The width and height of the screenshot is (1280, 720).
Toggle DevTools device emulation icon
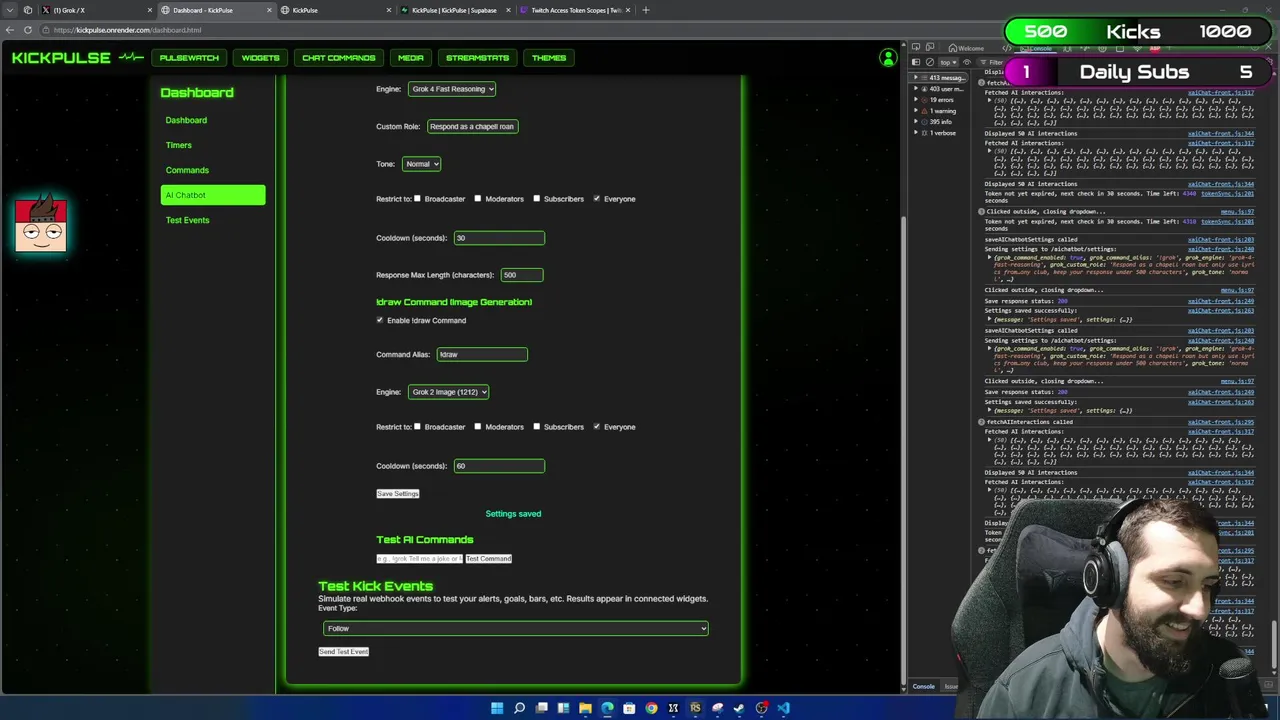pos(930,48)
